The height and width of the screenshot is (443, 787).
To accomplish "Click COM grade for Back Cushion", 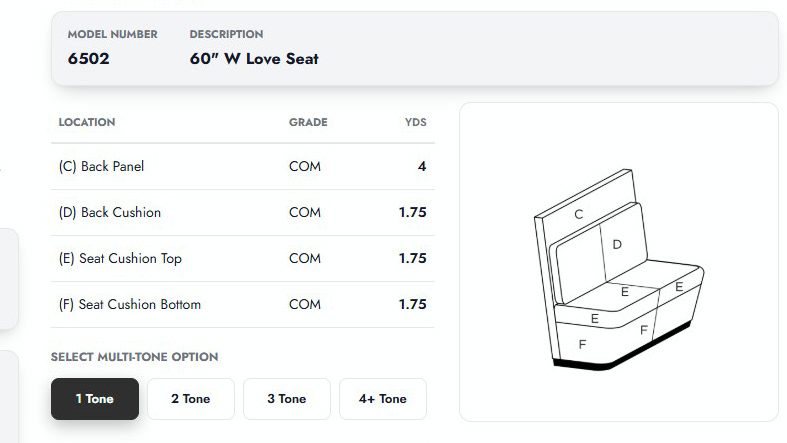I will pyautogui.click(x=305, y=212).
